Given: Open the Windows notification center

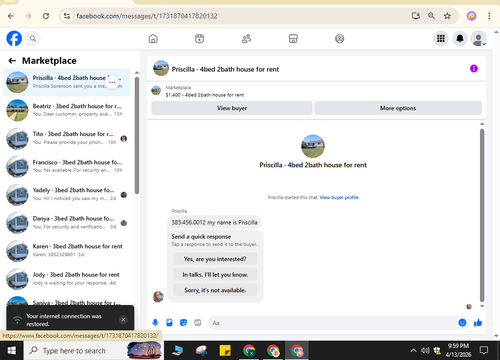Looking at the screenshot, I should tap(484, 350).
